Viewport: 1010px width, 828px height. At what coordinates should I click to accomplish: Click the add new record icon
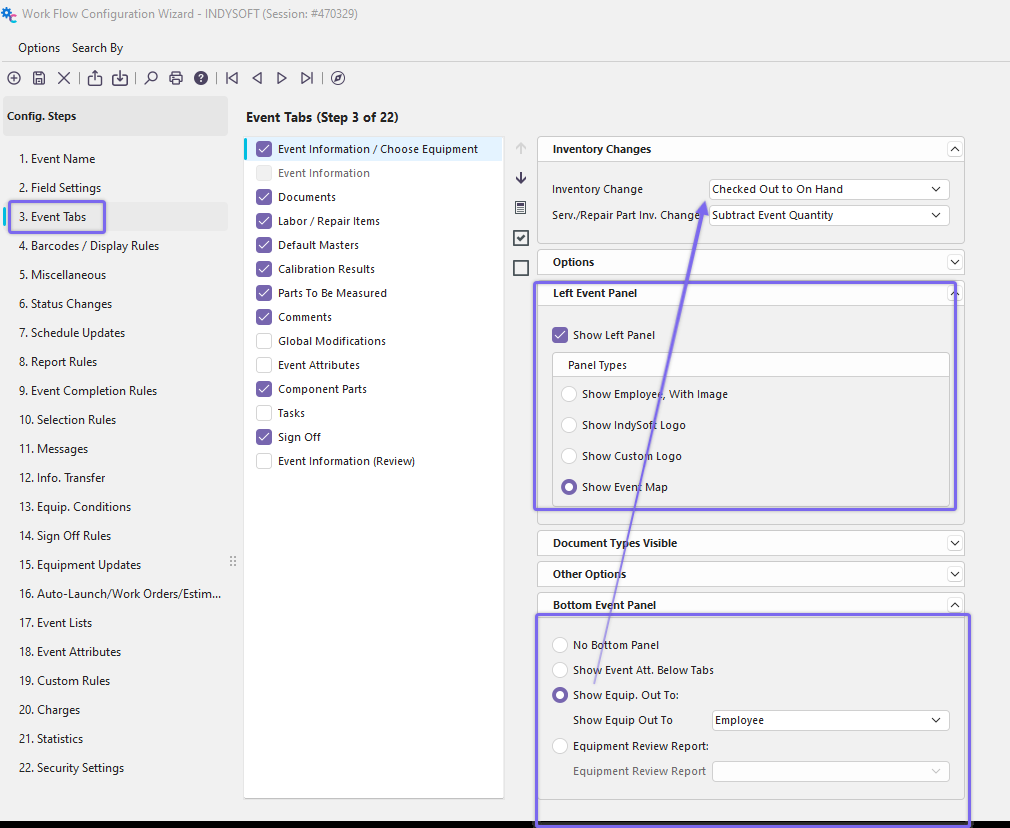(x=14, y=78)
